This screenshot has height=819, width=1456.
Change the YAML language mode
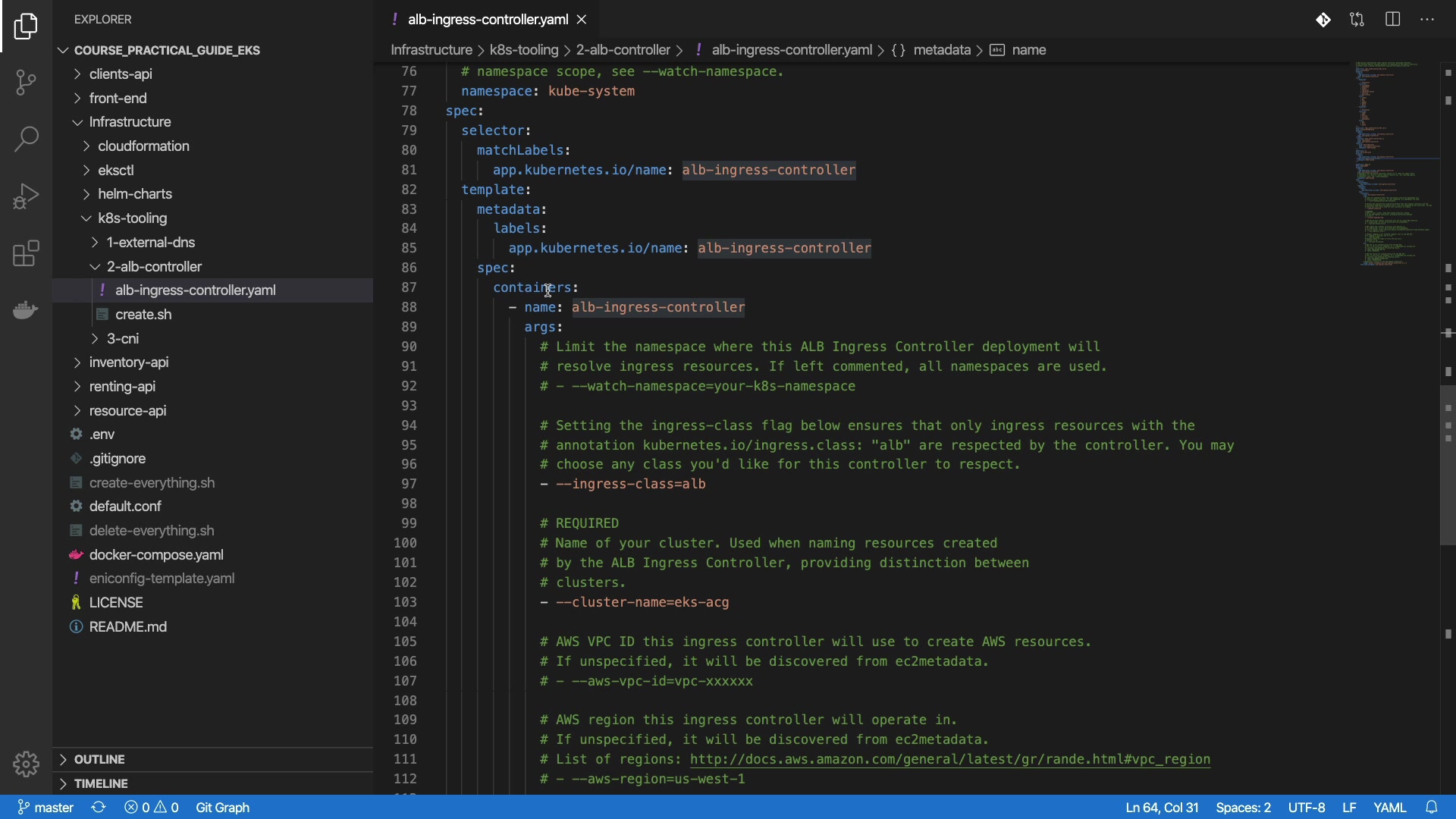[x=1390, y=808]
